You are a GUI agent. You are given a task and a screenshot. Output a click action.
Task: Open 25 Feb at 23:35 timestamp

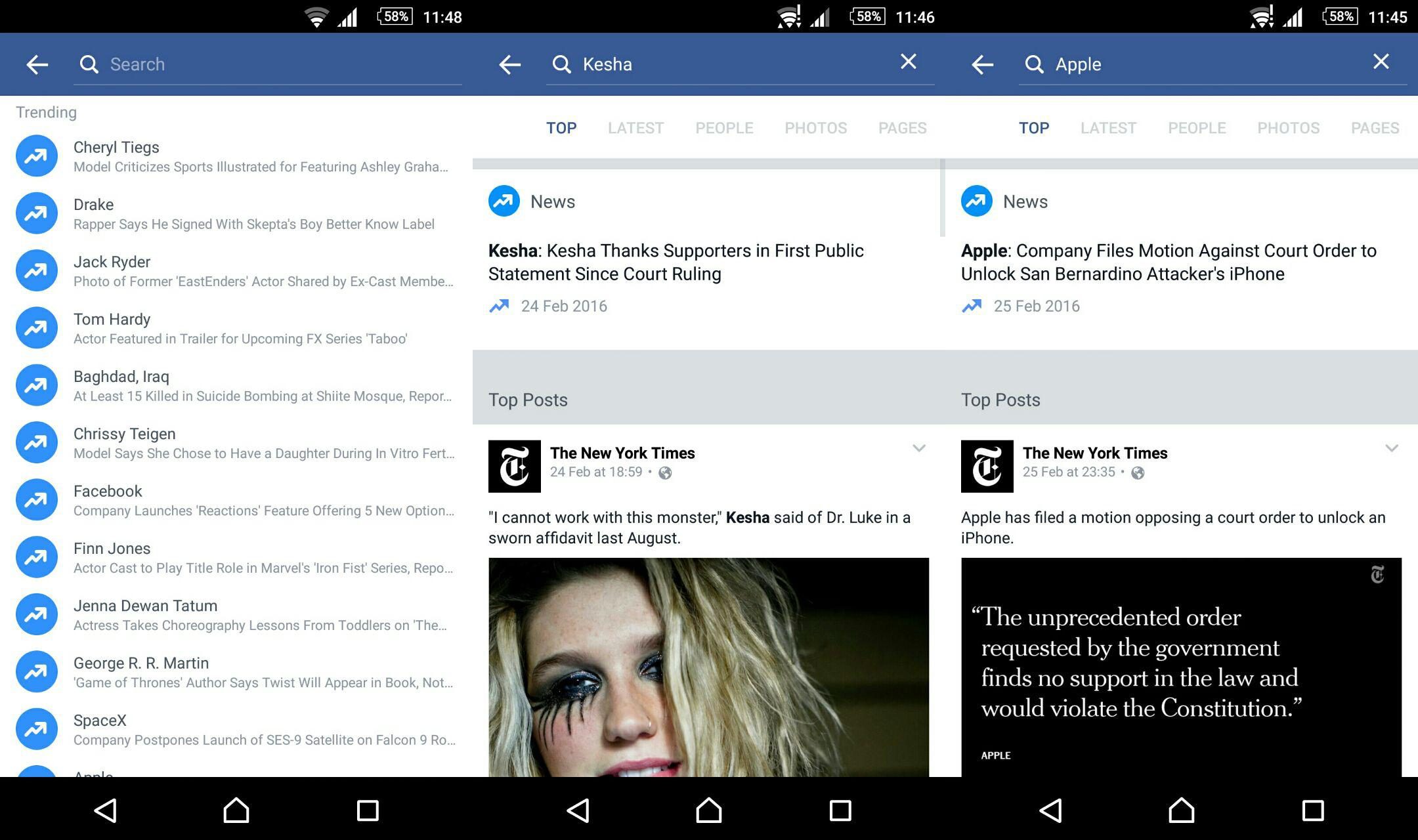(1069, 472)
